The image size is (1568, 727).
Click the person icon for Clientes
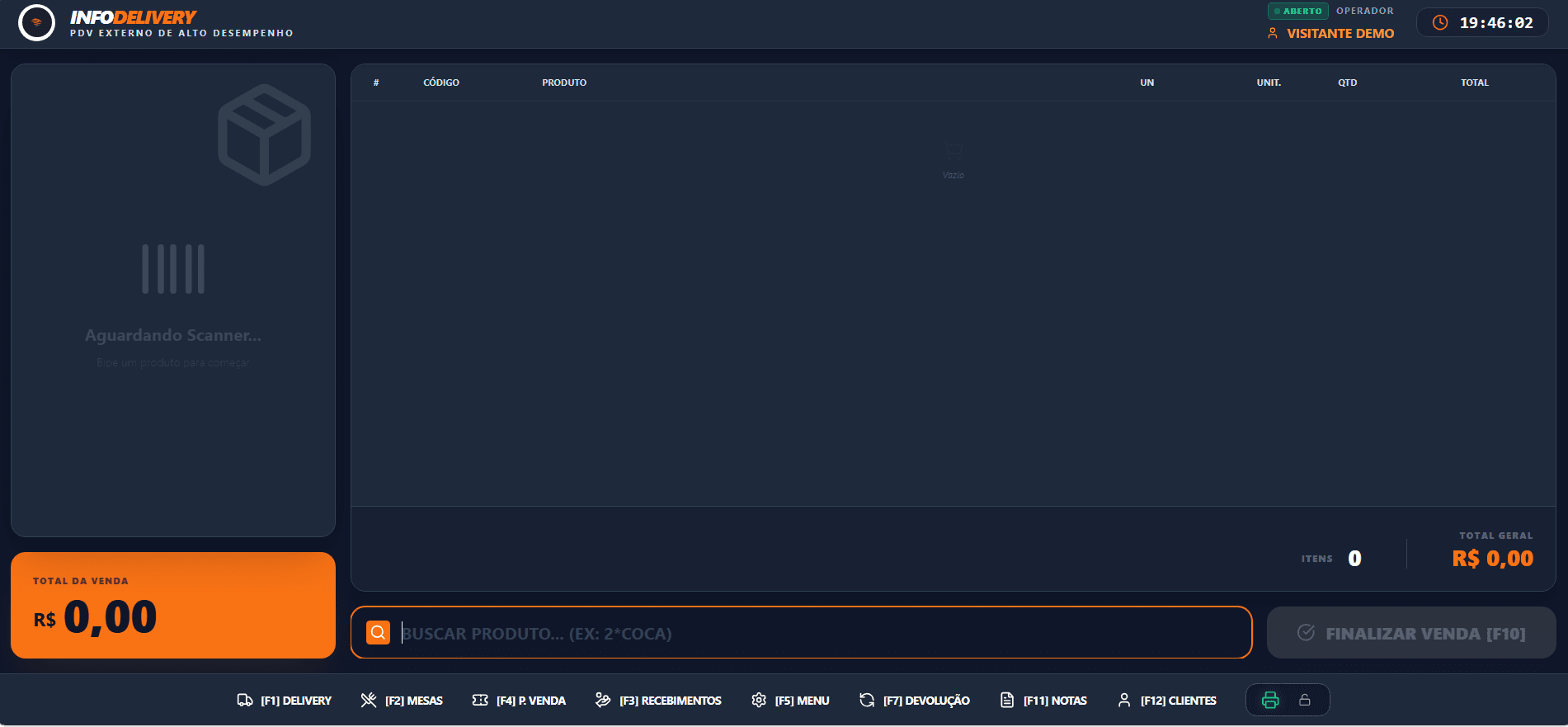pyautogui.click(x=1124, y=700)
